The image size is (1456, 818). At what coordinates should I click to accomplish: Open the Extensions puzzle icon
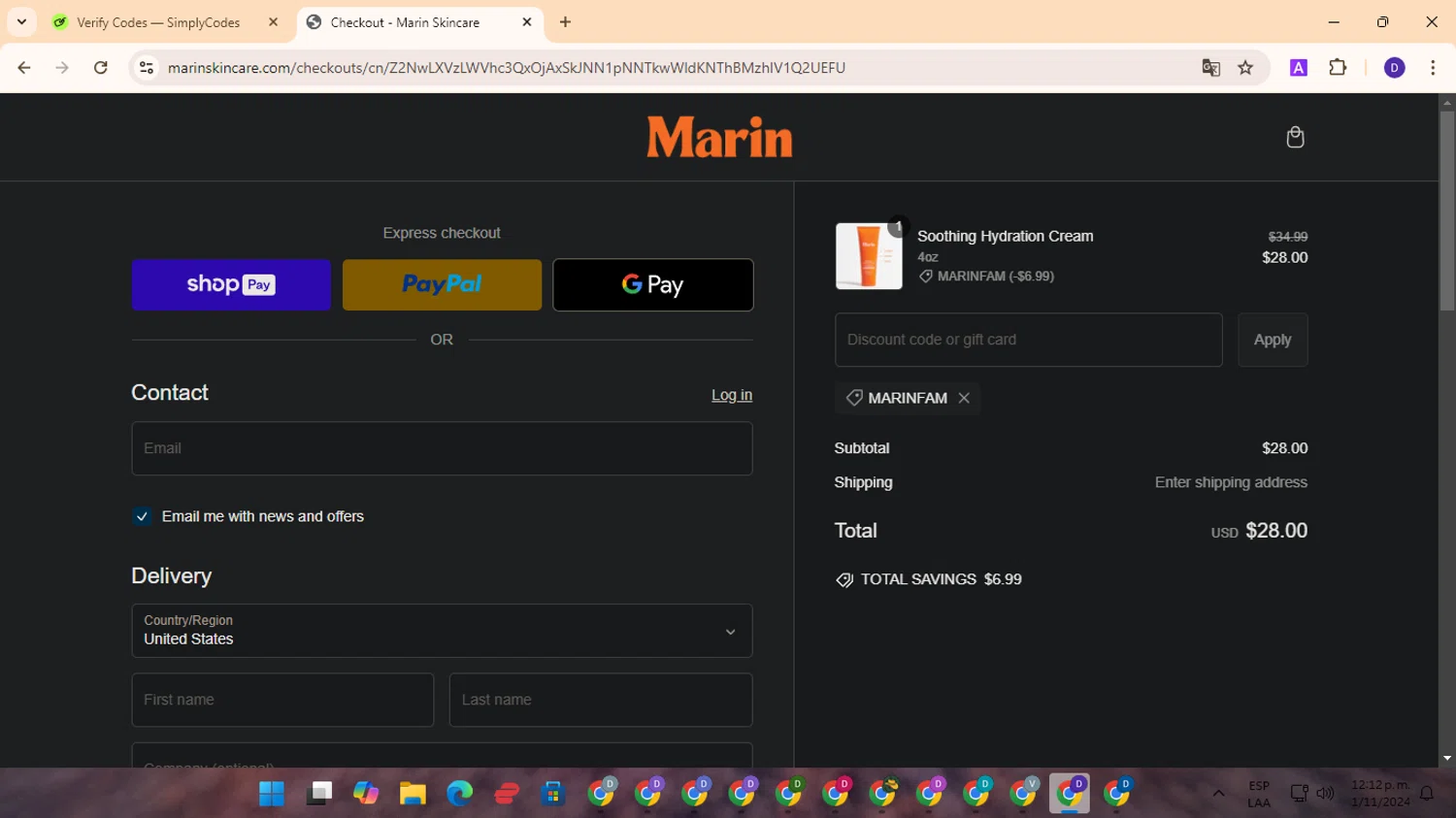1338,68
